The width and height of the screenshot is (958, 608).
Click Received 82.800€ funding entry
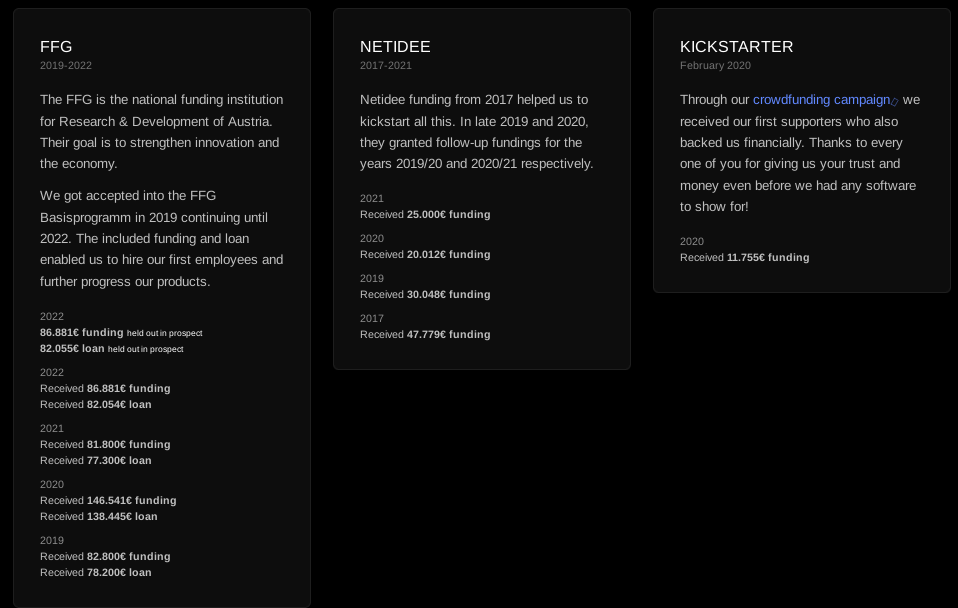click(105, 556)
